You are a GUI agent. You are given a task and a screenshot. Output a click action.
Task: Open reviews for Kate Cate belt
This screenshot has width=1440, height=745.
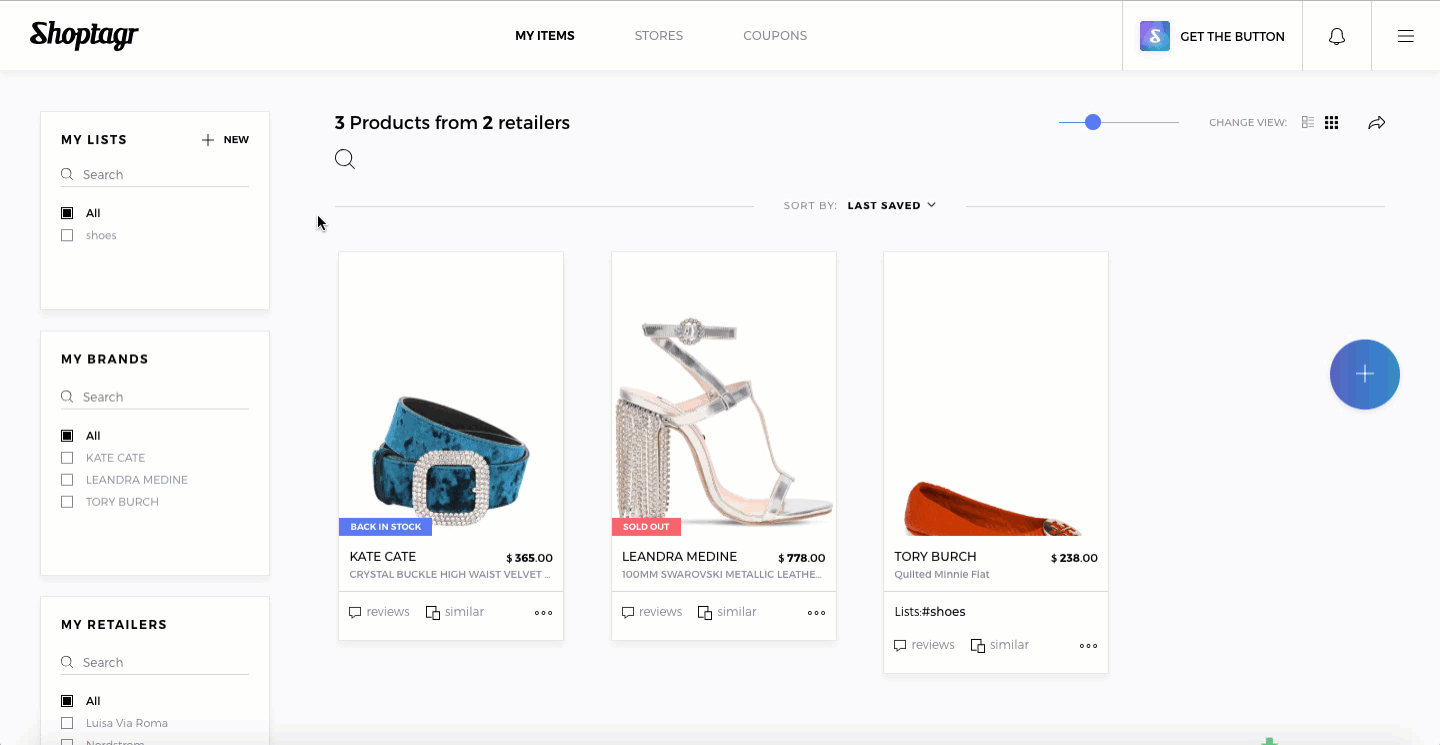click(x=380, y=612)
